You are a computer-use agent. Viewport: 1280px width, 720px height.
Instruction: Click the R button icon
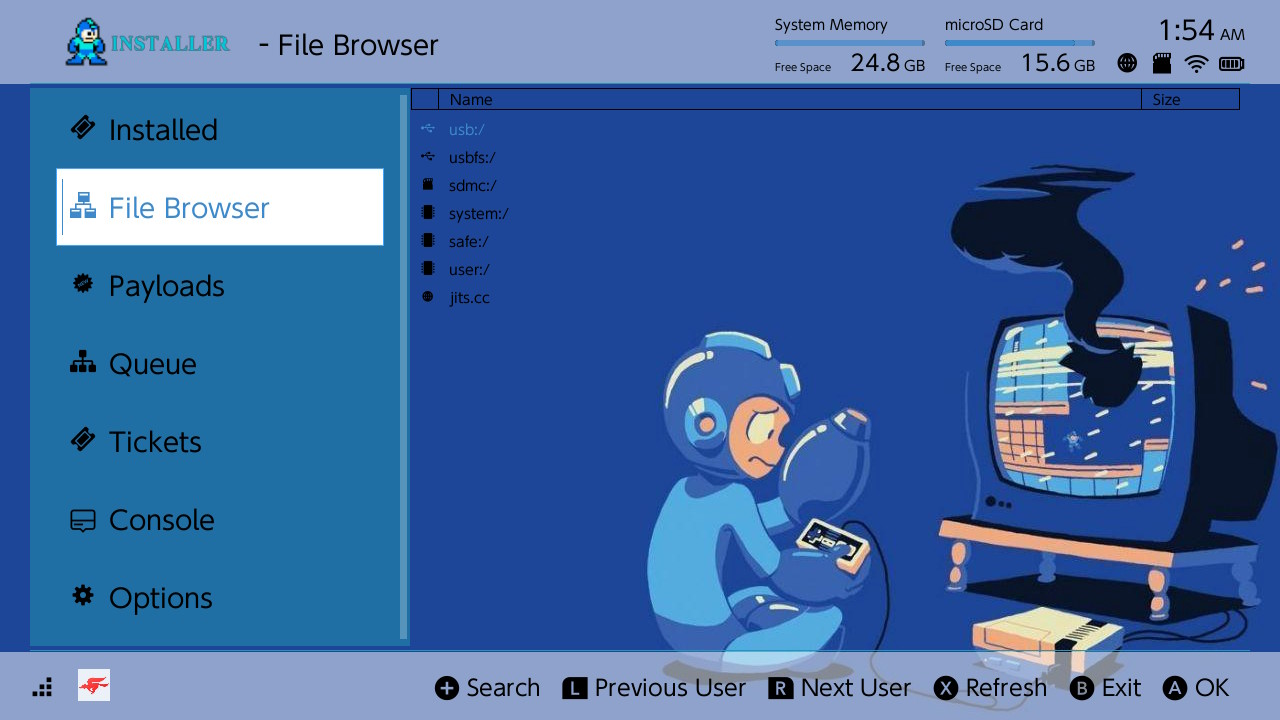click(781, 688)
